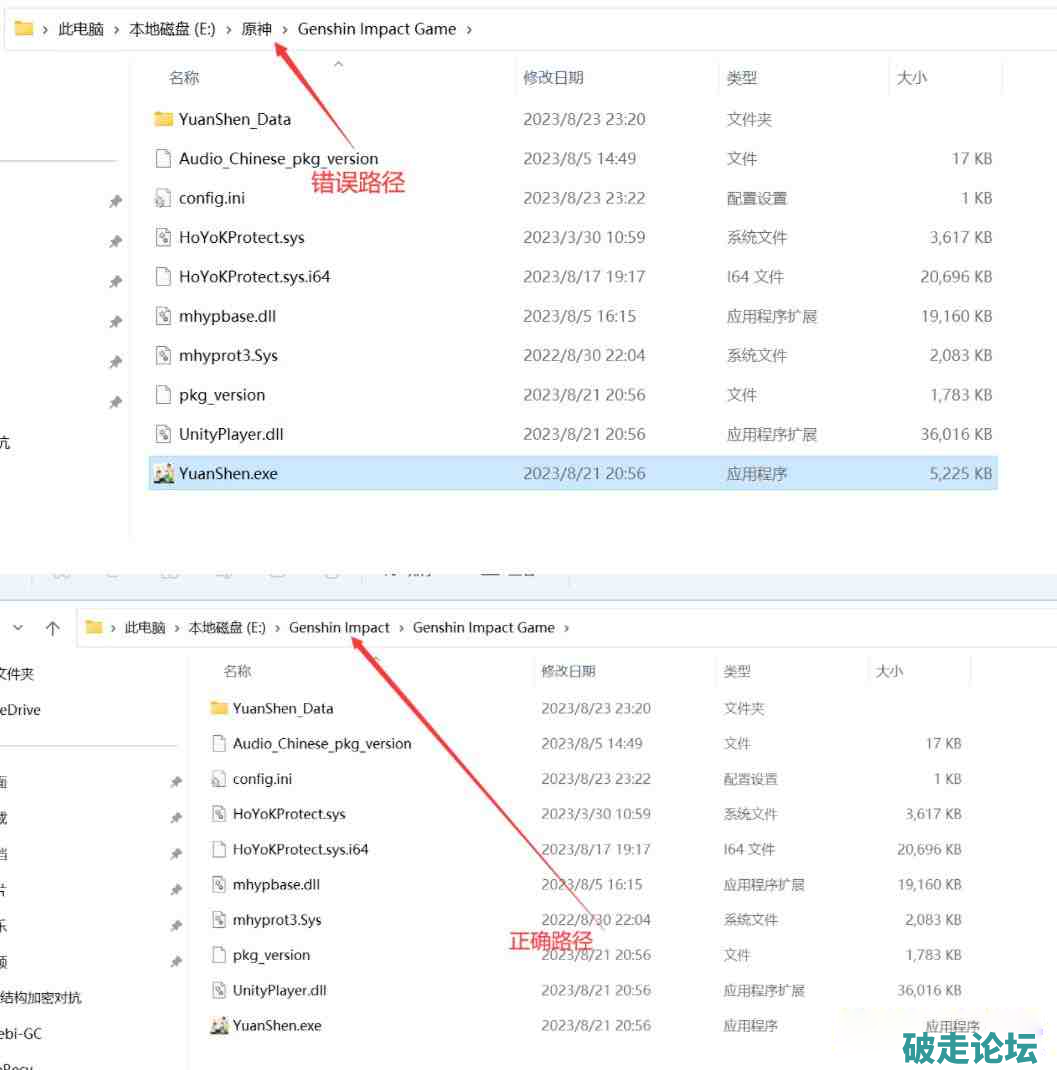
Task: Sort by 大小 column header in the 原神 window
Action: point(911,77)
